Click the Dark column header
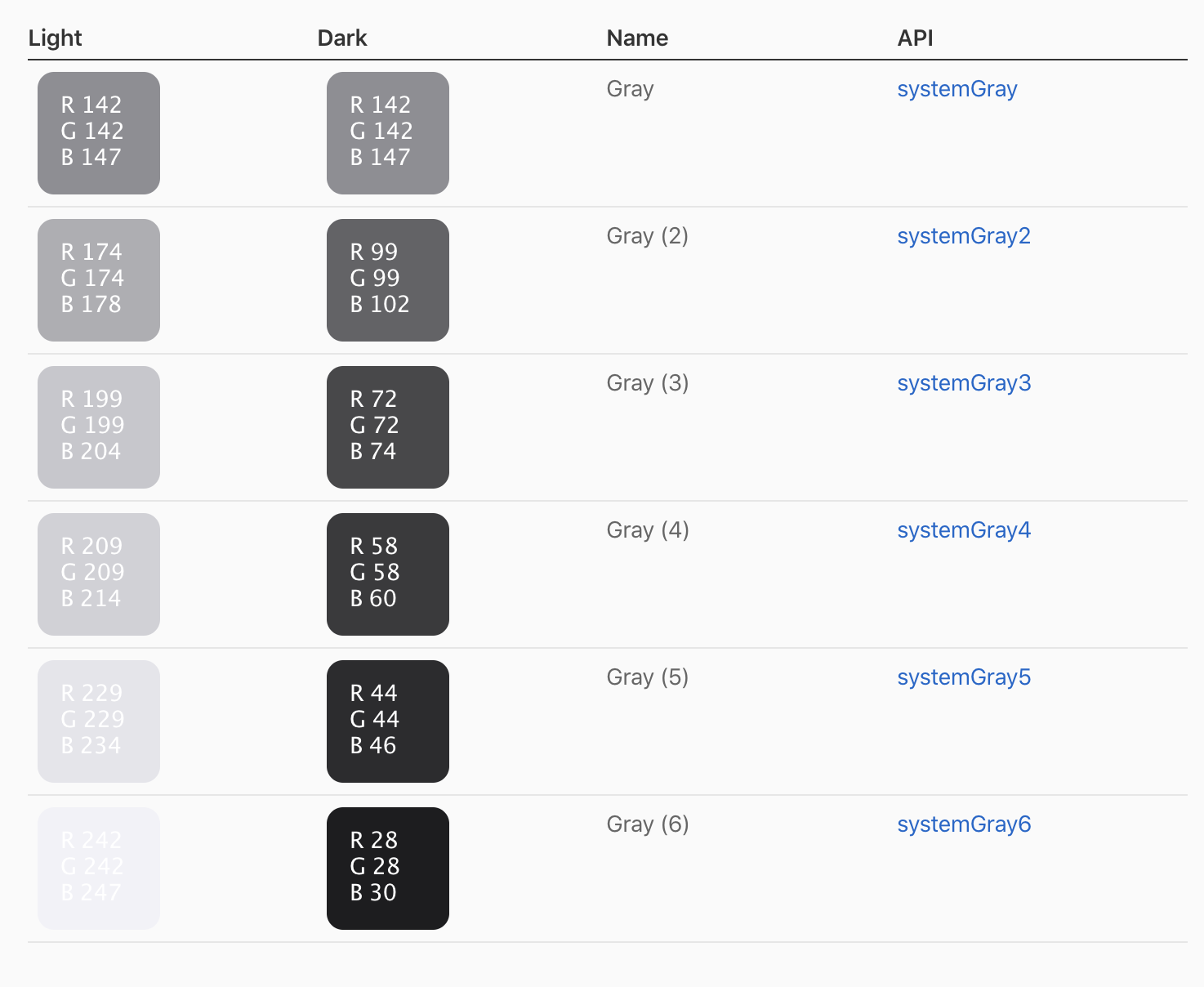The height and width of the screenshot is (987, 1204). pos(342,38)
